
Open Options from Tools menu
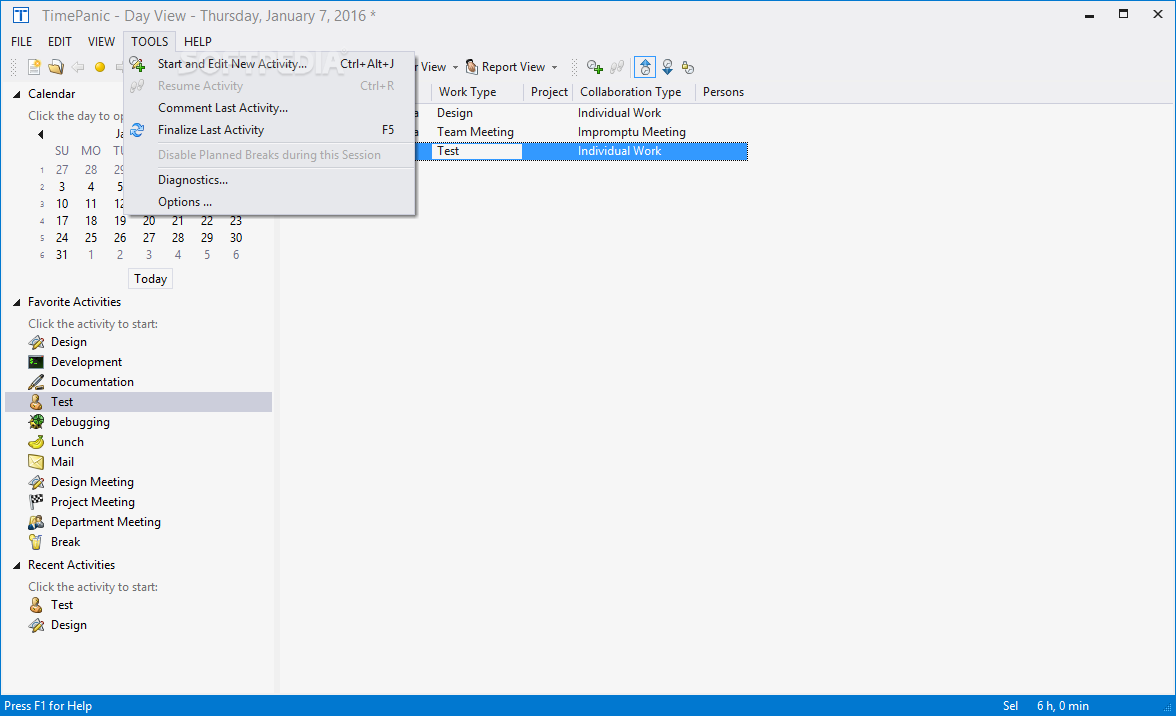tap(270, 202)
